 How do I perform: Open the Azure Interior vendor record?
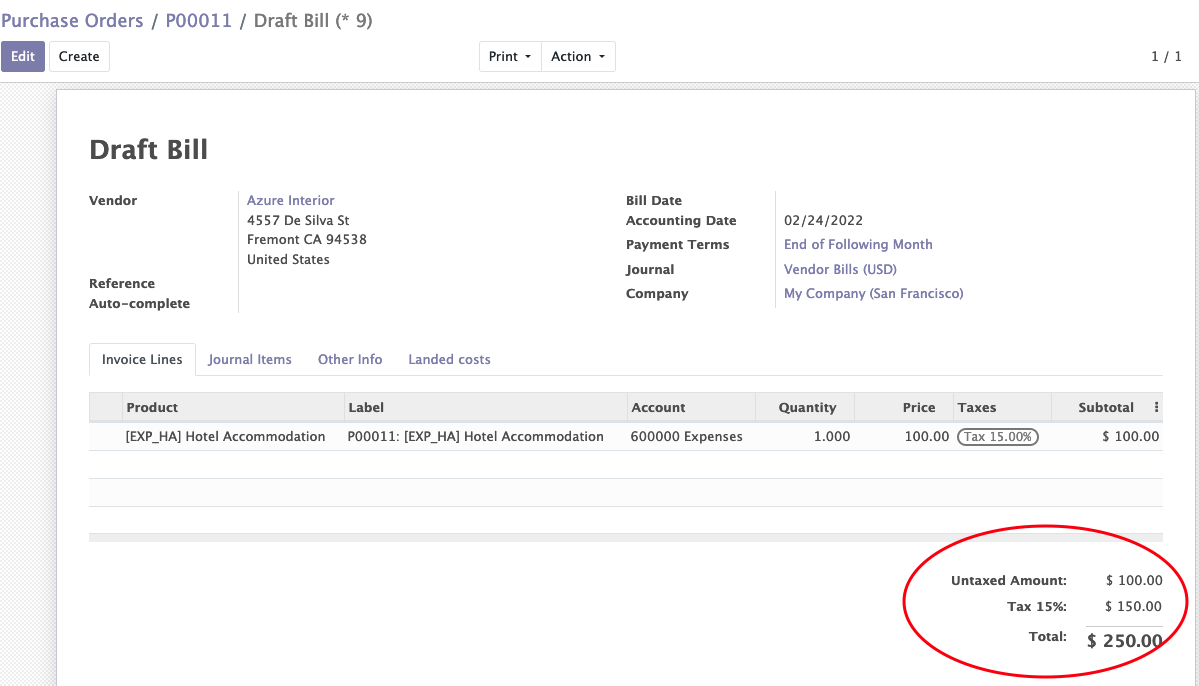click(x=290, y=200)
